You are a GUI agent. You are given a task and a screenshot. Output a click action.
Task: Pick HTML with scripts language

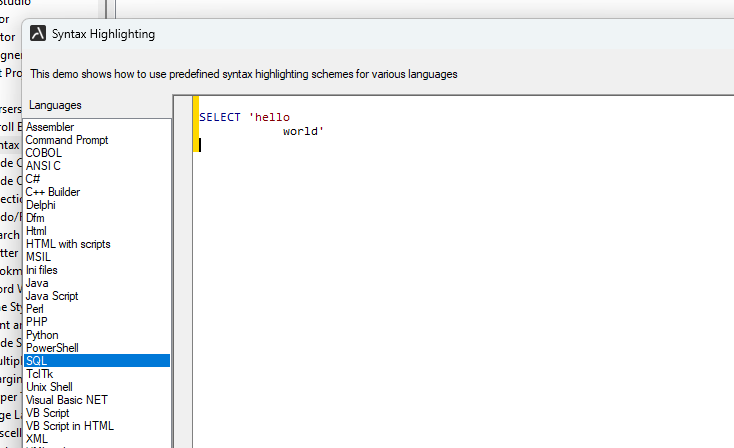(68, 244)
